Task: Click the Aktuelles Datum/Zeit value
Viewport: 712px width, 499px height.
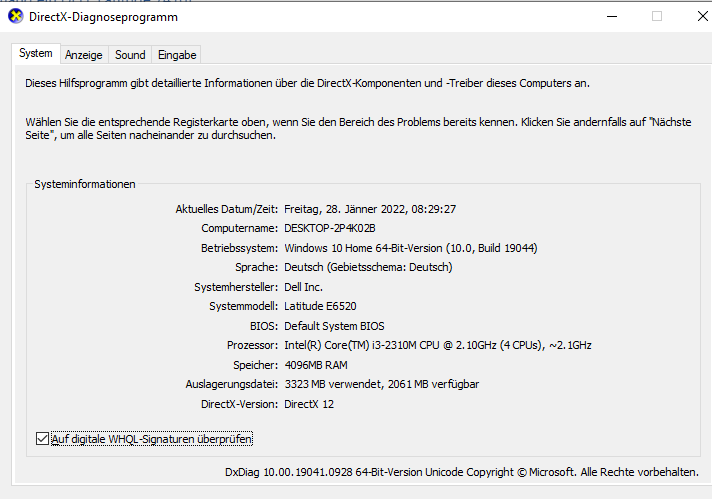Action: (x=370, y=209)
